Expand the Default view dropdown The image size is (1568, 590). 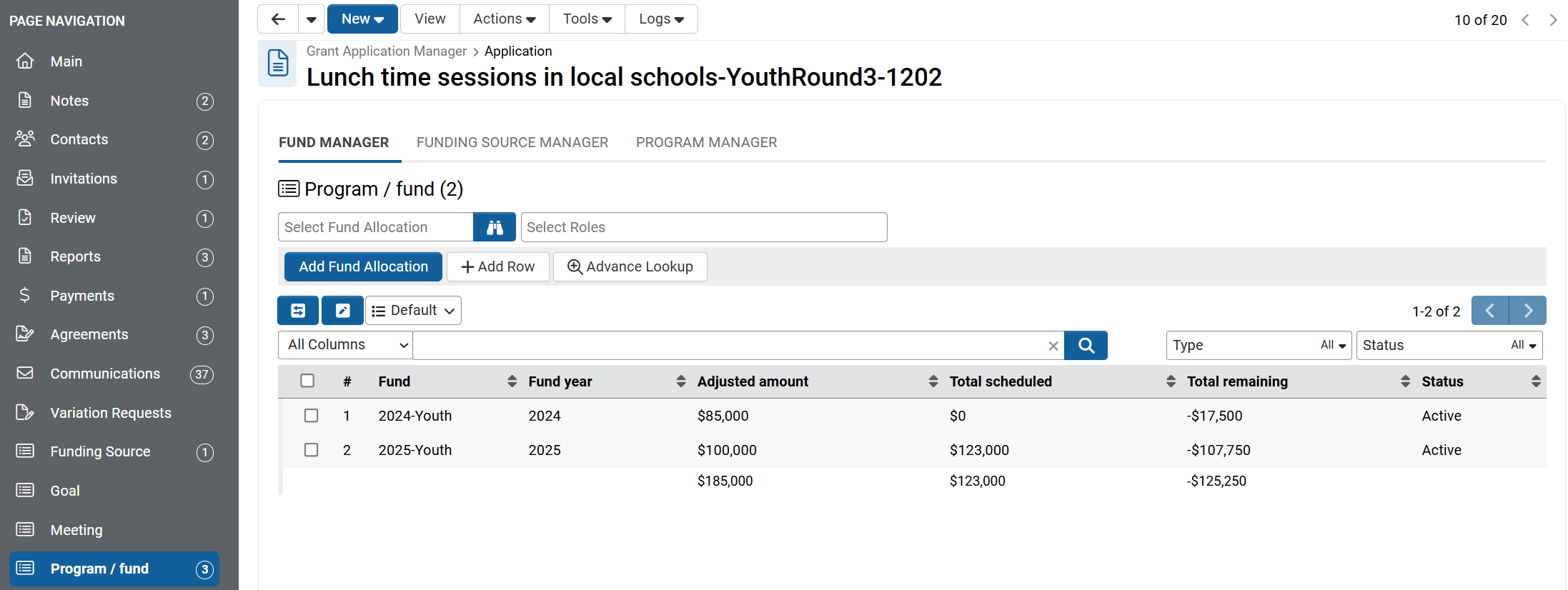(x=414, y=311)
